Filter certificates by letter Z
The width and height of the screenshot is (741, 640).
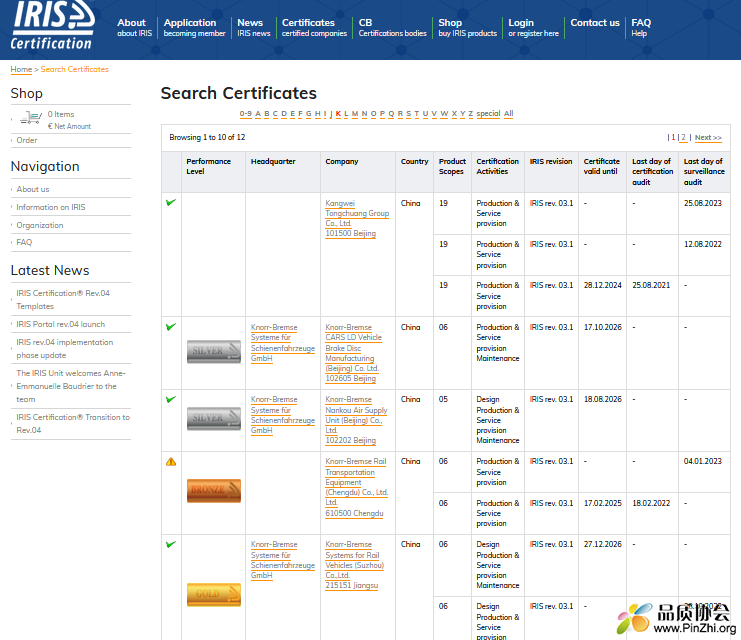point(471,113)
